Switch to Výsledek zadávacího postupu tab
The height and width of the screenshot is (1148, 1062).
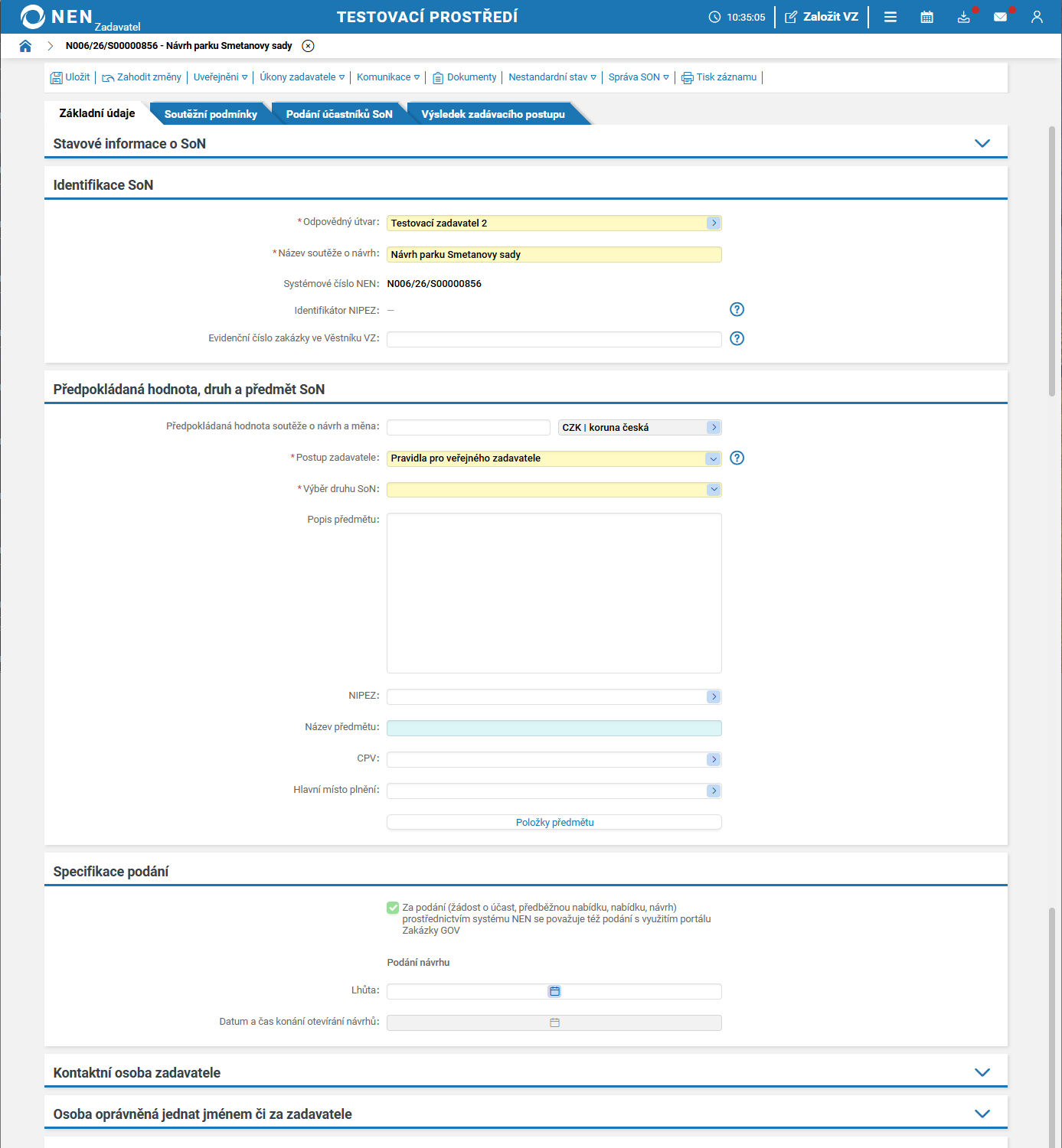pos(493,114)
